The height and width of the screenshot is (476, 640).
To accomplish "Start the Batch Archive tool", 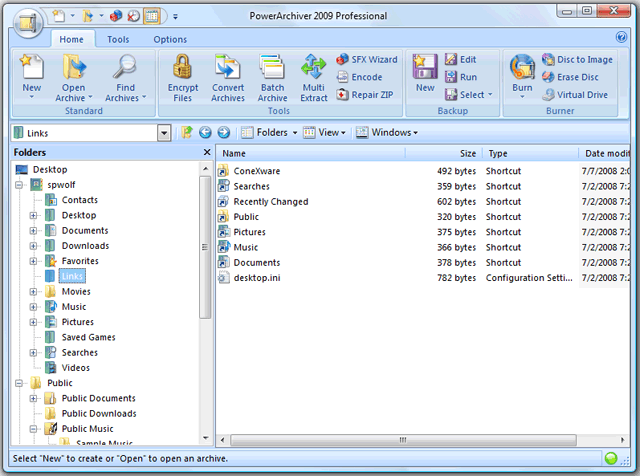I will pos(272,77).
